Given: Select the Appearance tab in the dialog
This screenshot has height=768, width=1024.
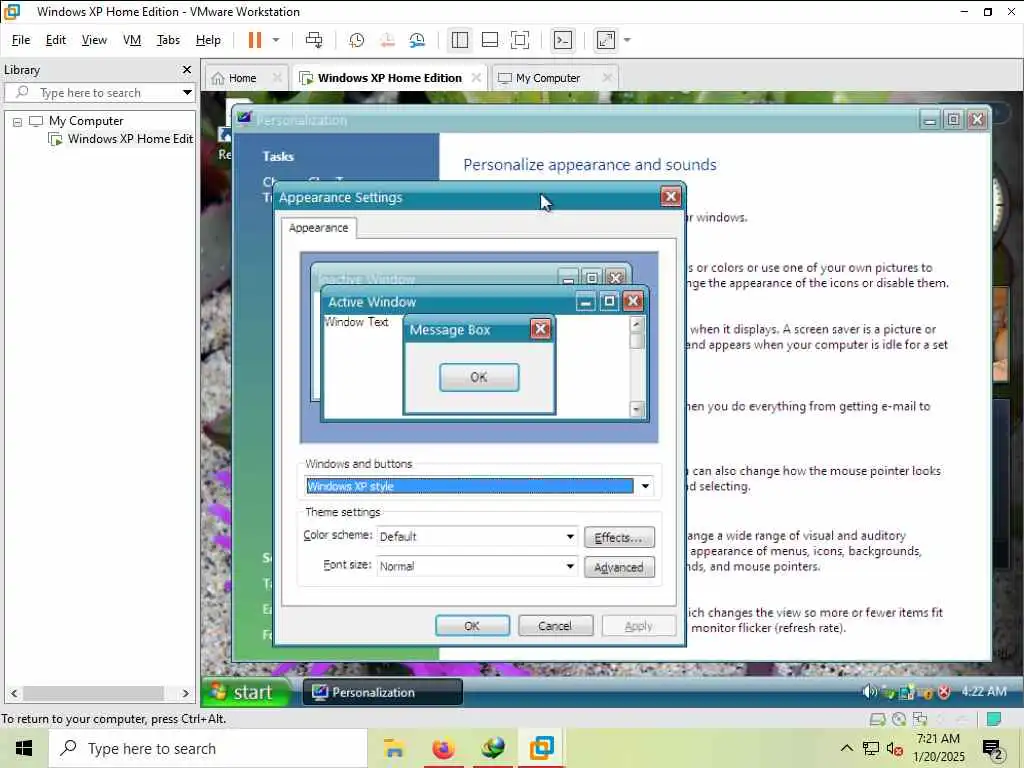Looking at the screenshot, I should pyautogui.click(x=319, y=228).
